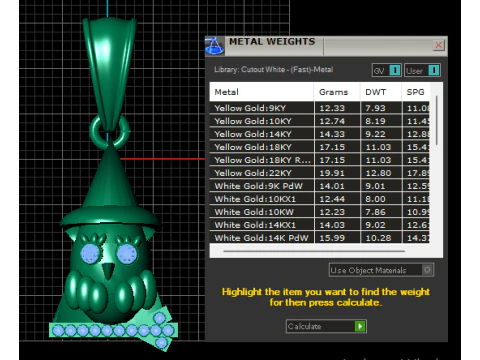
Task: Click DWT value 12.80
Action: (378, 173)
